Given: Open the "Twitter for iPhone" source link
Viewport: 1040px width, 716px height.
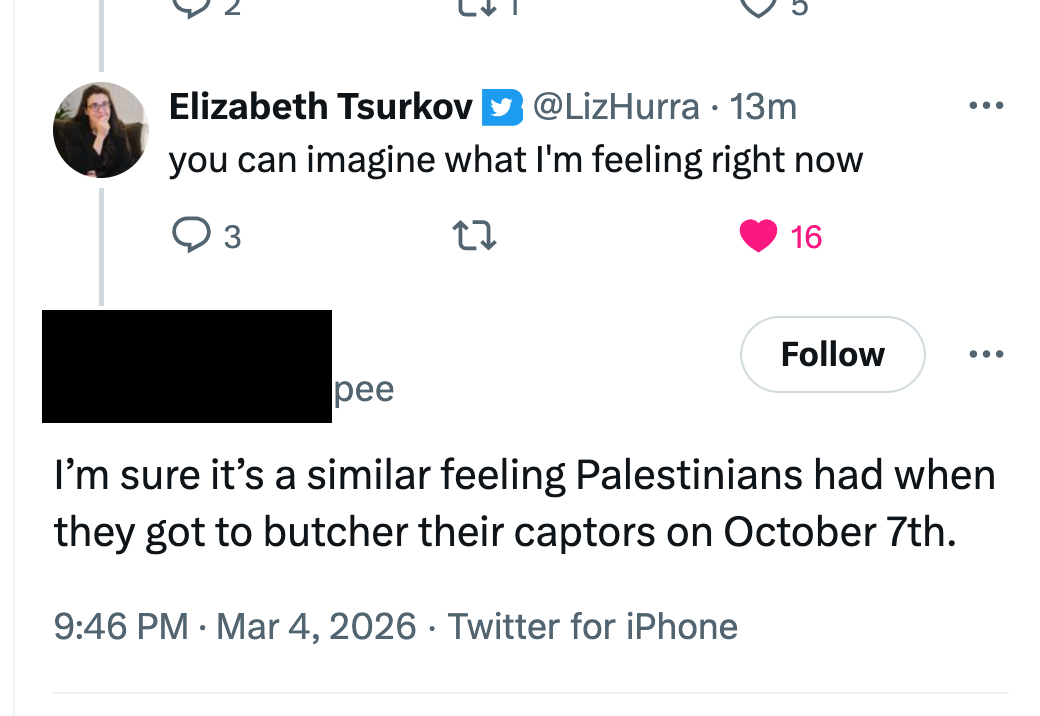Looking at the screenshot, I should pyautogui.click(x=592, y=627).
